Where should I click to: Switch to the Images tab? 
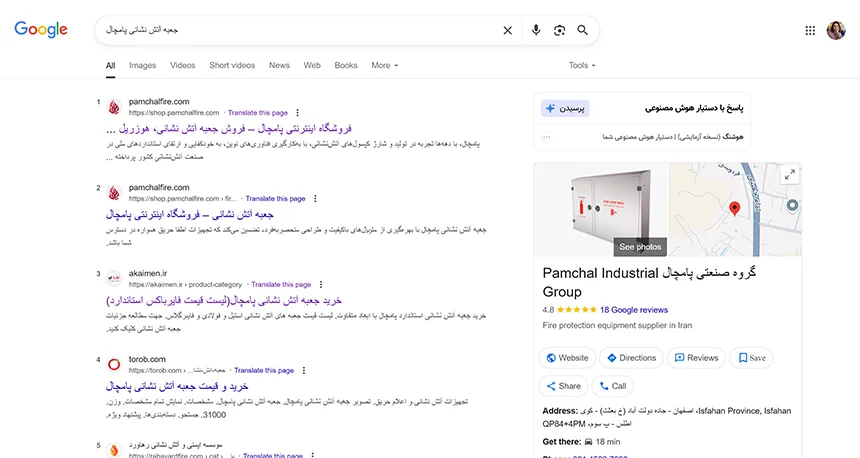coord(142,65)
